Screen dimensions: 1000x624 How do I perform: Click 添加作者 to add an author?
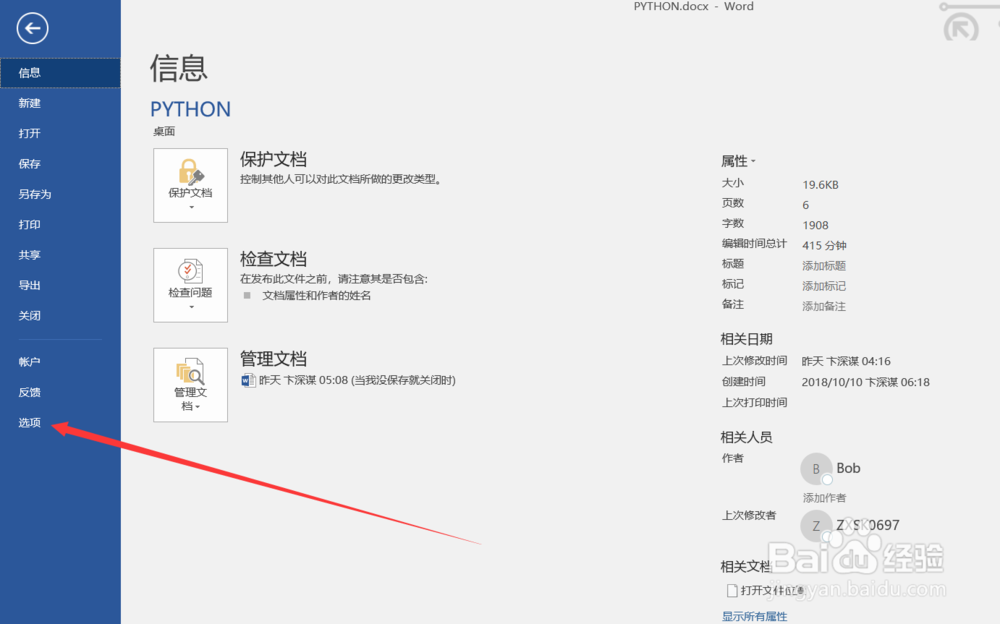pyautogui.click(x=824, y=497)
